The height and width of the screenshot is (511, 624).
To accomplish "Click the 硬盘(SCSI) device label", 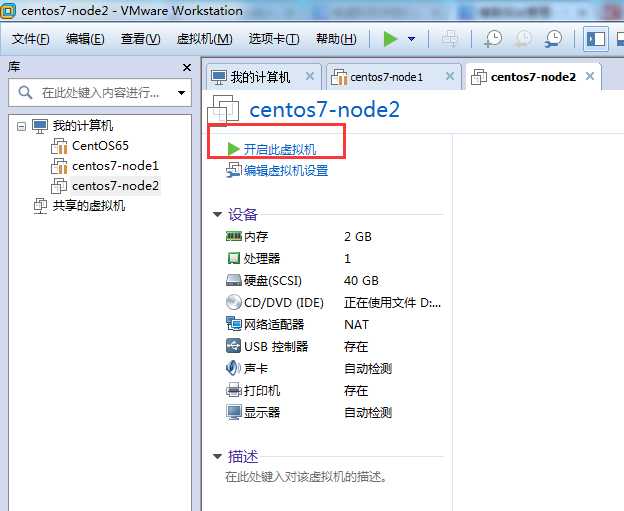I will 273,281.
